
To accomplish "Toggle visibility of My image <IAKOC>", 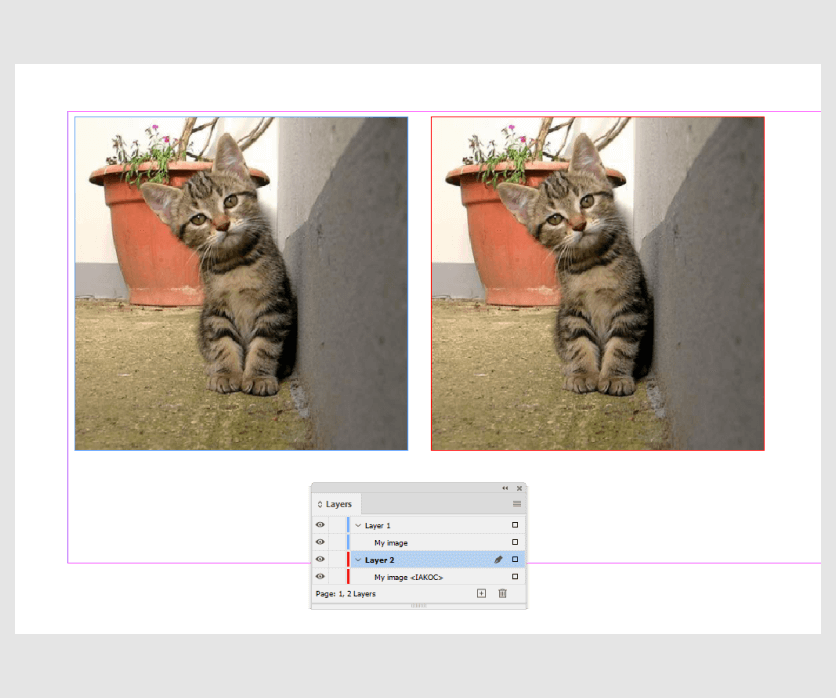I will point(319,575).
